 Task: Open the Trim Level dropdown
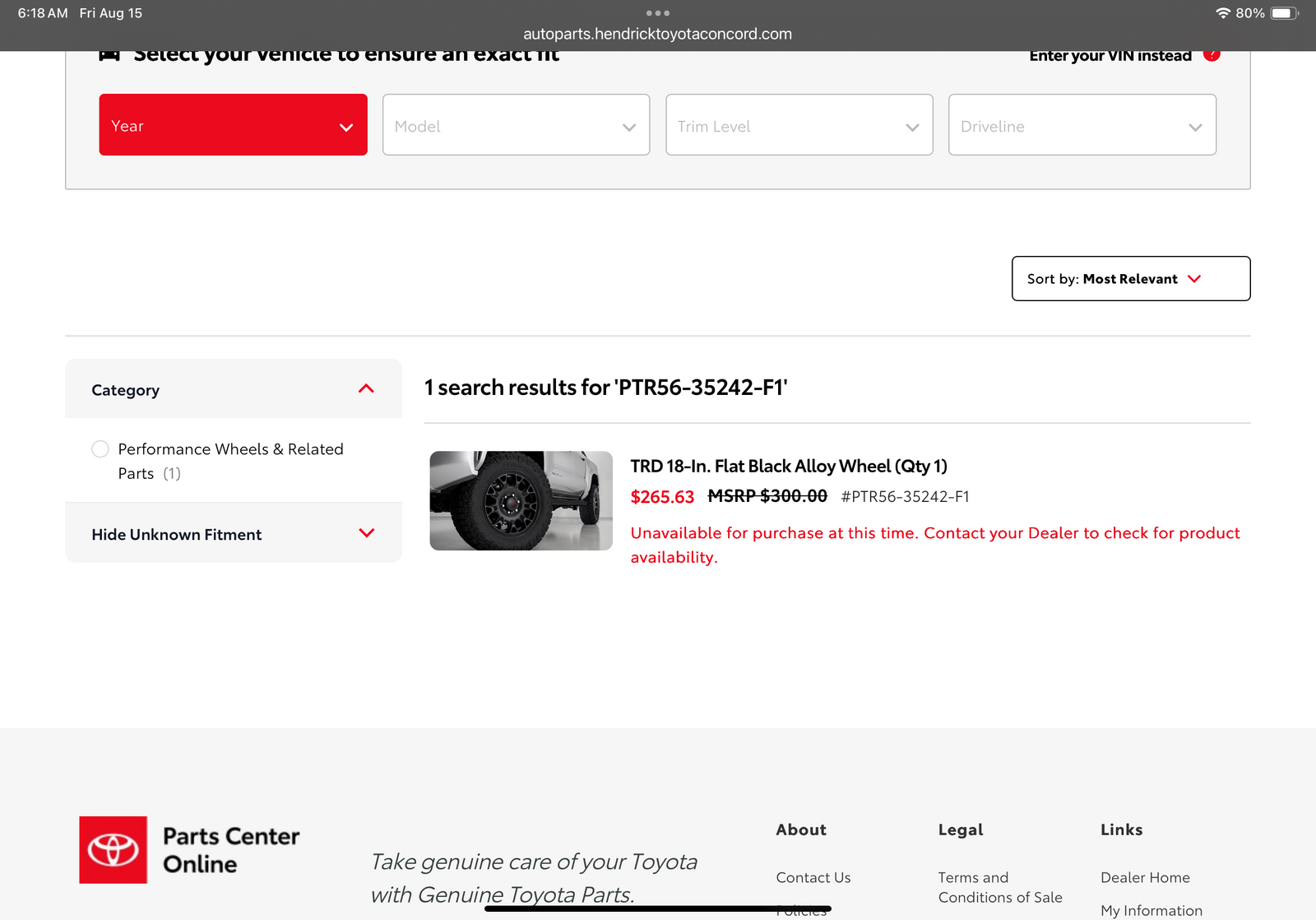[x=799, y=124]
